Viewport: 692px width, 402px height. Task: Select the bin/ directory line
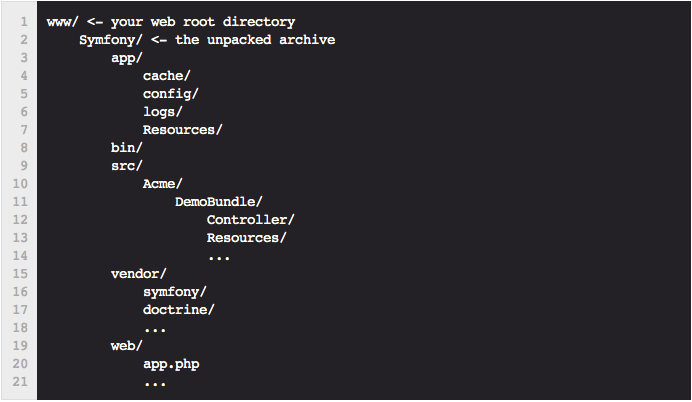(127, 148)
